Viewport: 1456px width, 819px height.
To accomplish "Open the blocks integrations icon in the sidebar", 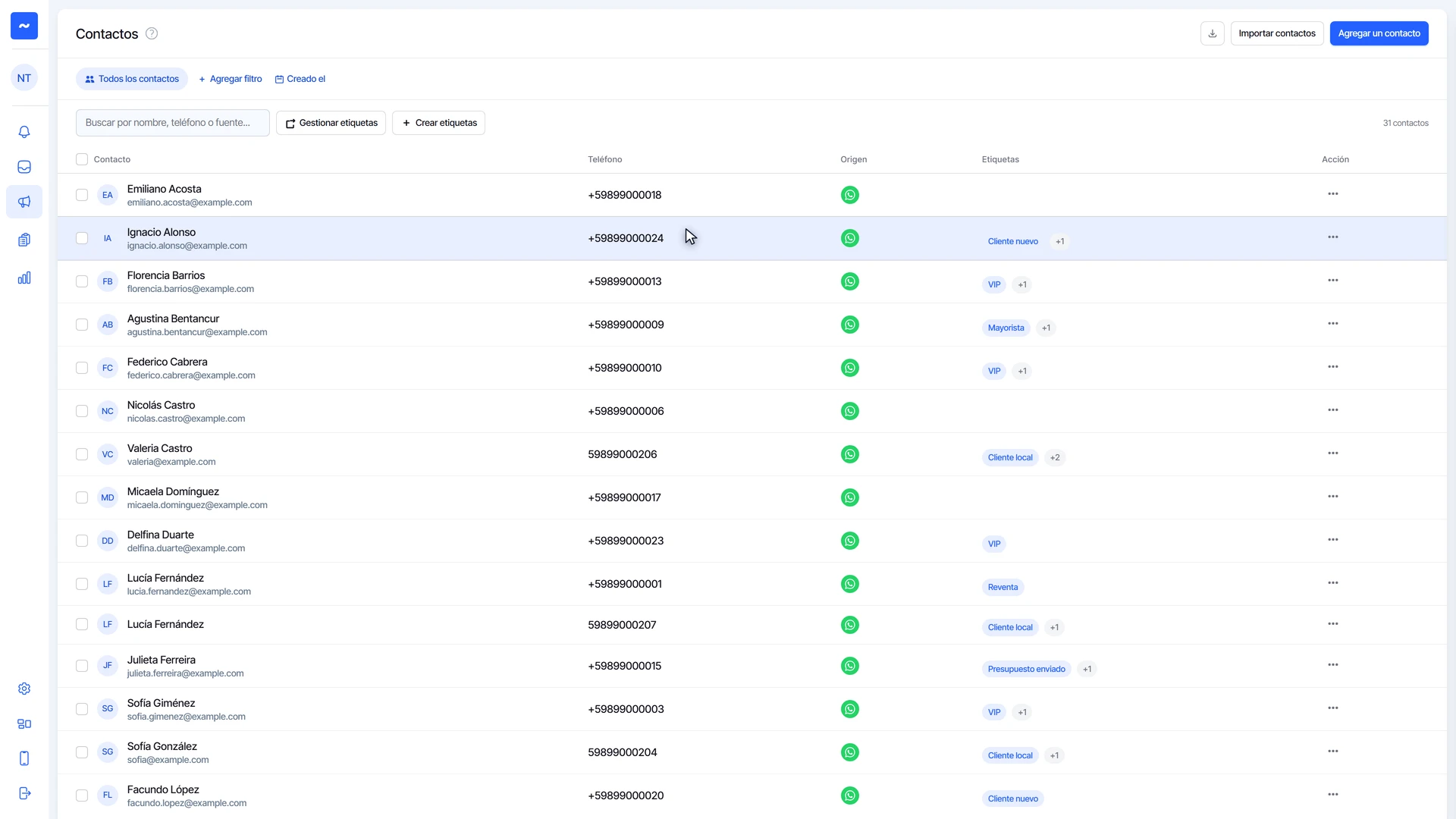I will pyautogui.click(x=24, y=723).
